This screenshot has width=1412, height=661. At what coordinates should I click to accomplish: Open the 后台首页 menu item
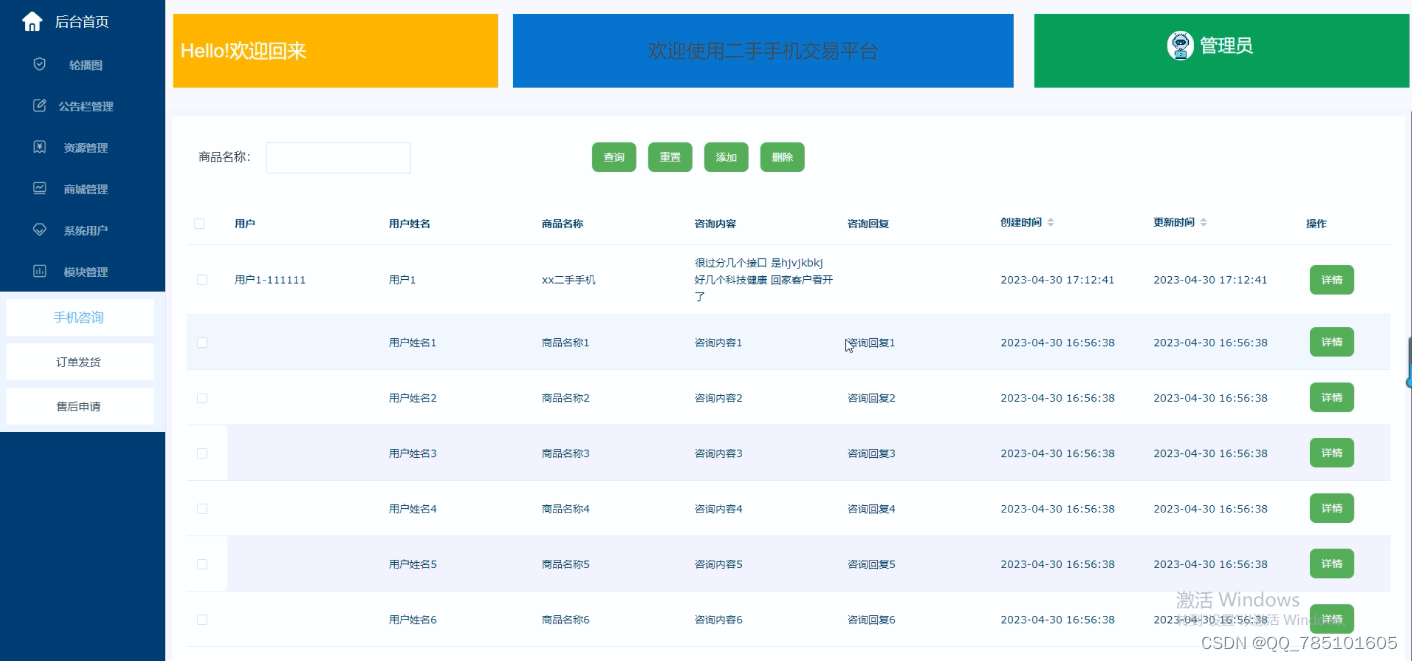[x=82, y=21]
